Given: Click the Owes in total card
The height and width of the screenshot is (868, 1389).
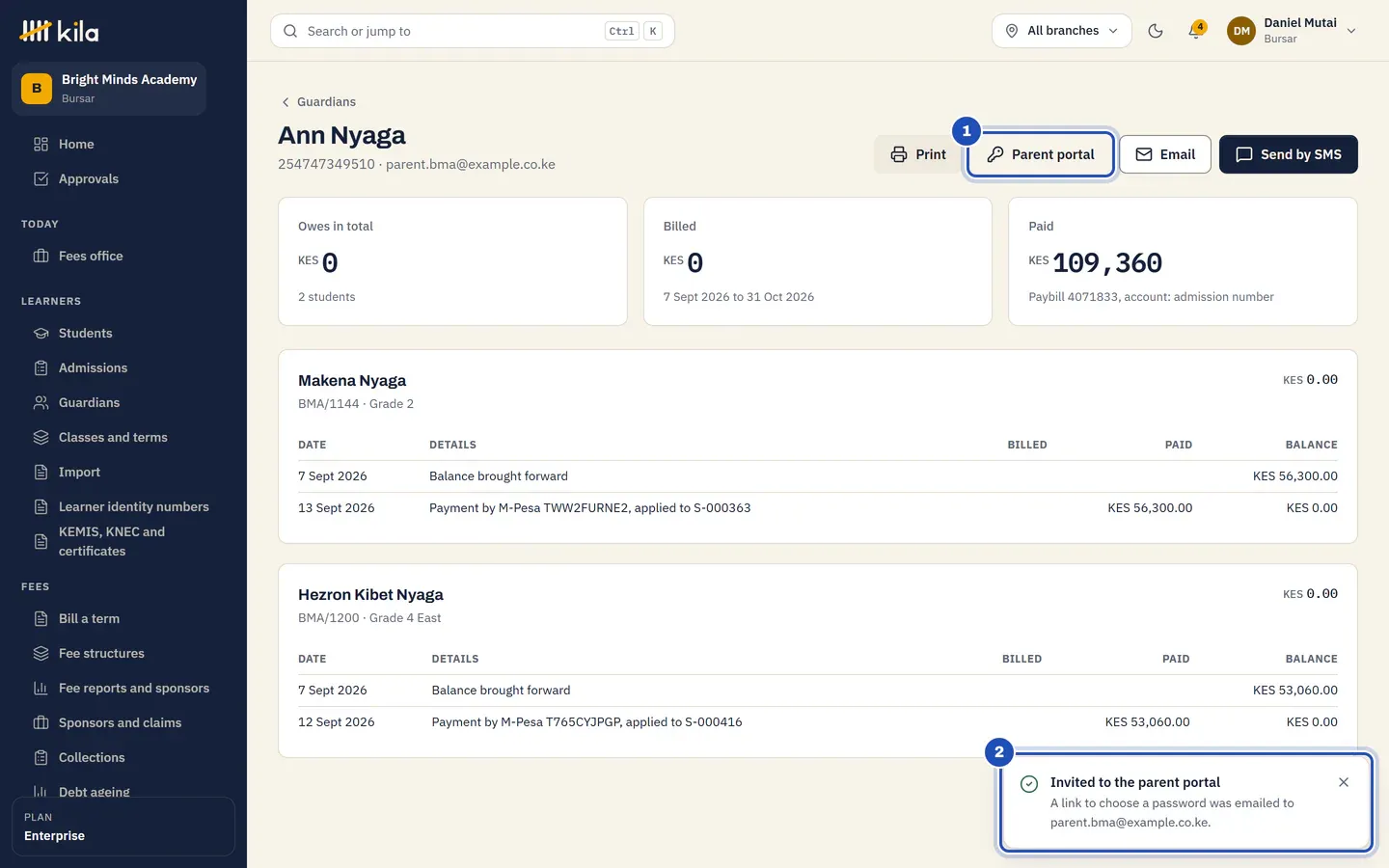Looking at the screenshot, I should (x=452, y=261).
